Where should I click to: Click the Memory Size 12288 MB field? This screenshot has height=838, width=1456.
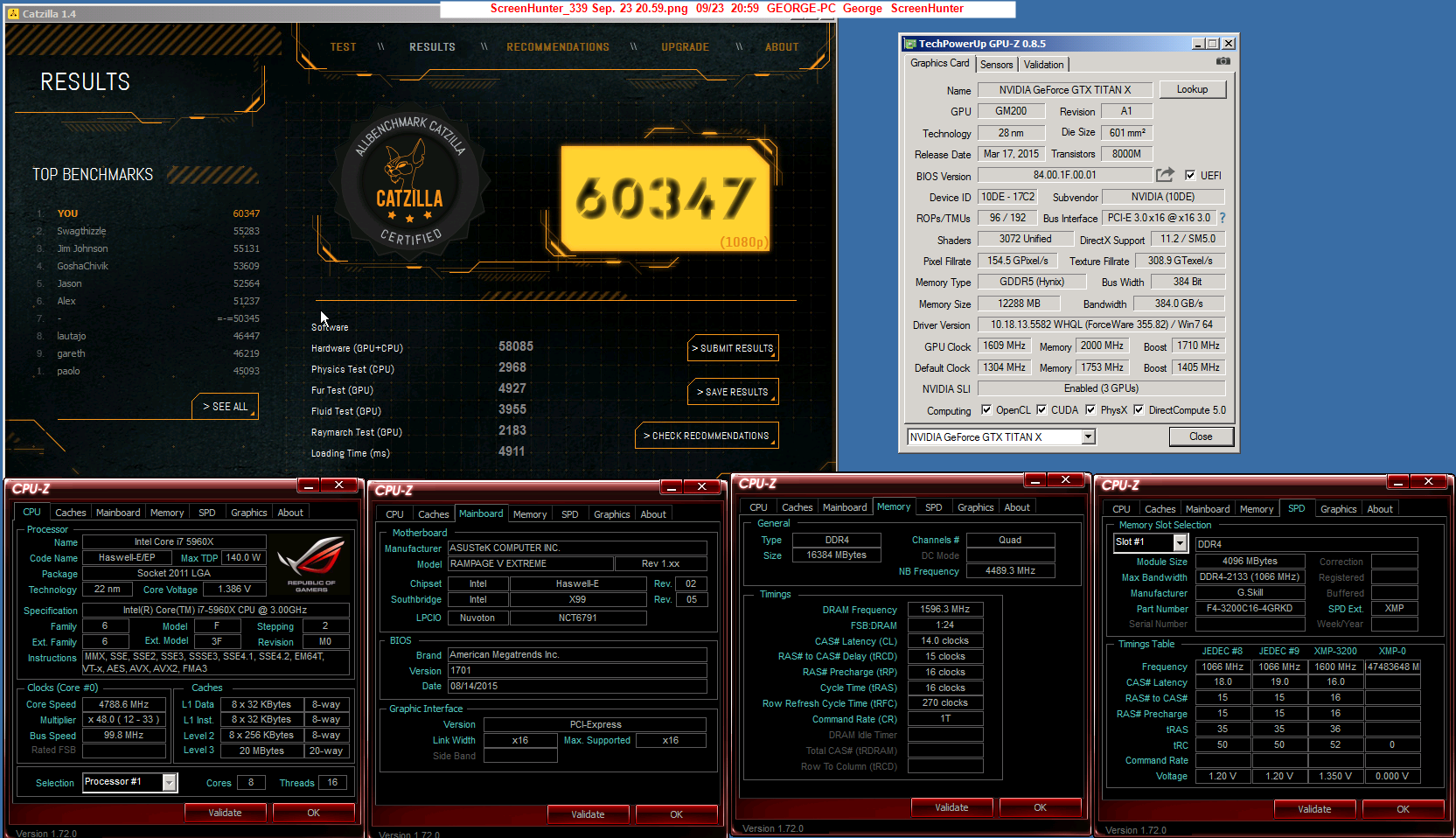tap(1019, 304)
